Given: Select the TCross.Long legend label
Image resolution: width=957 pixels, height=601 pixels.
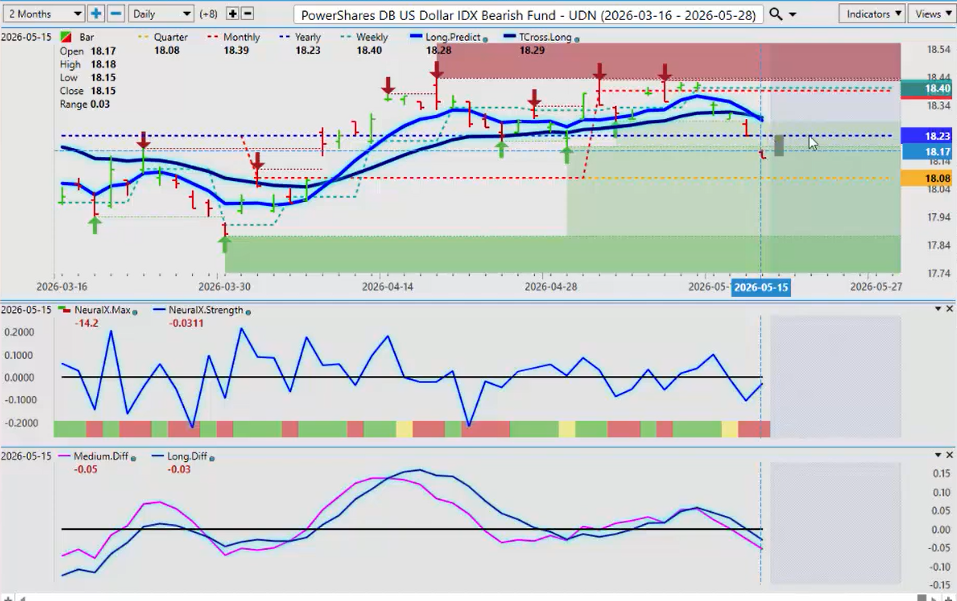Looking at the screenshot, I should [545, 37].
